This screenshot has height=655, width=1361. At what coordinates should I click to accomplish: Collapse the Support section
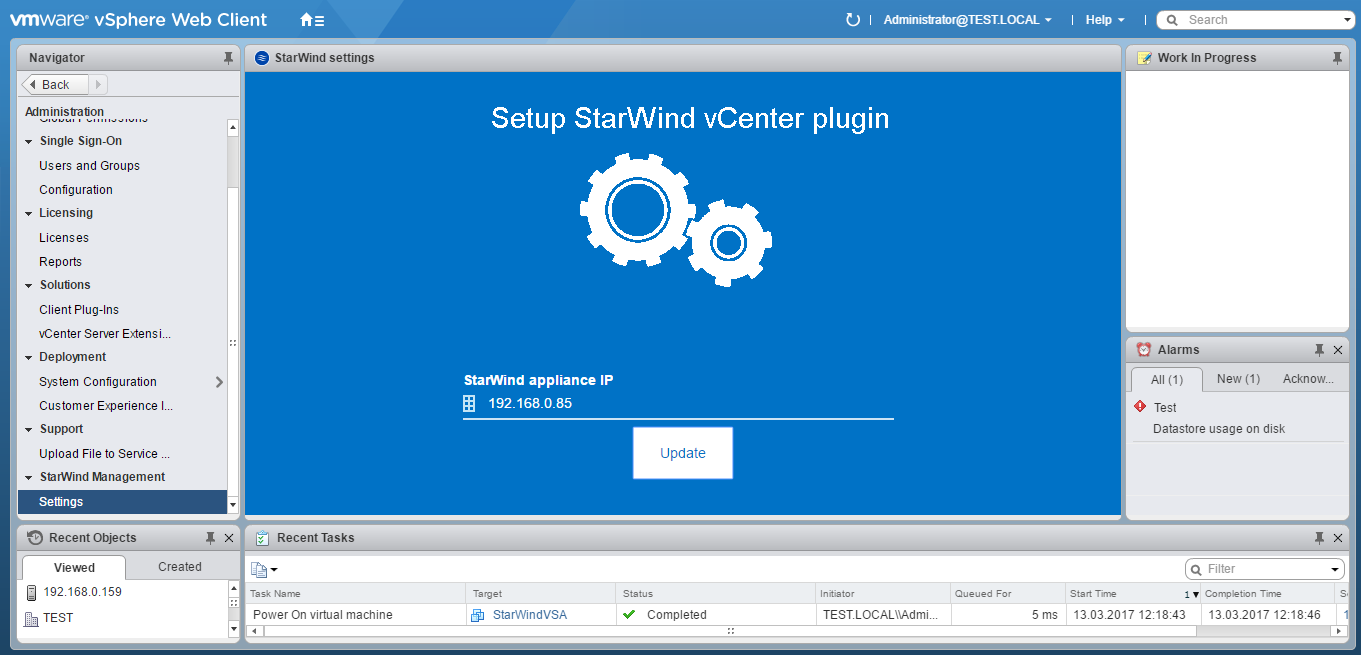pyautogui.click(x=29, y=430)
